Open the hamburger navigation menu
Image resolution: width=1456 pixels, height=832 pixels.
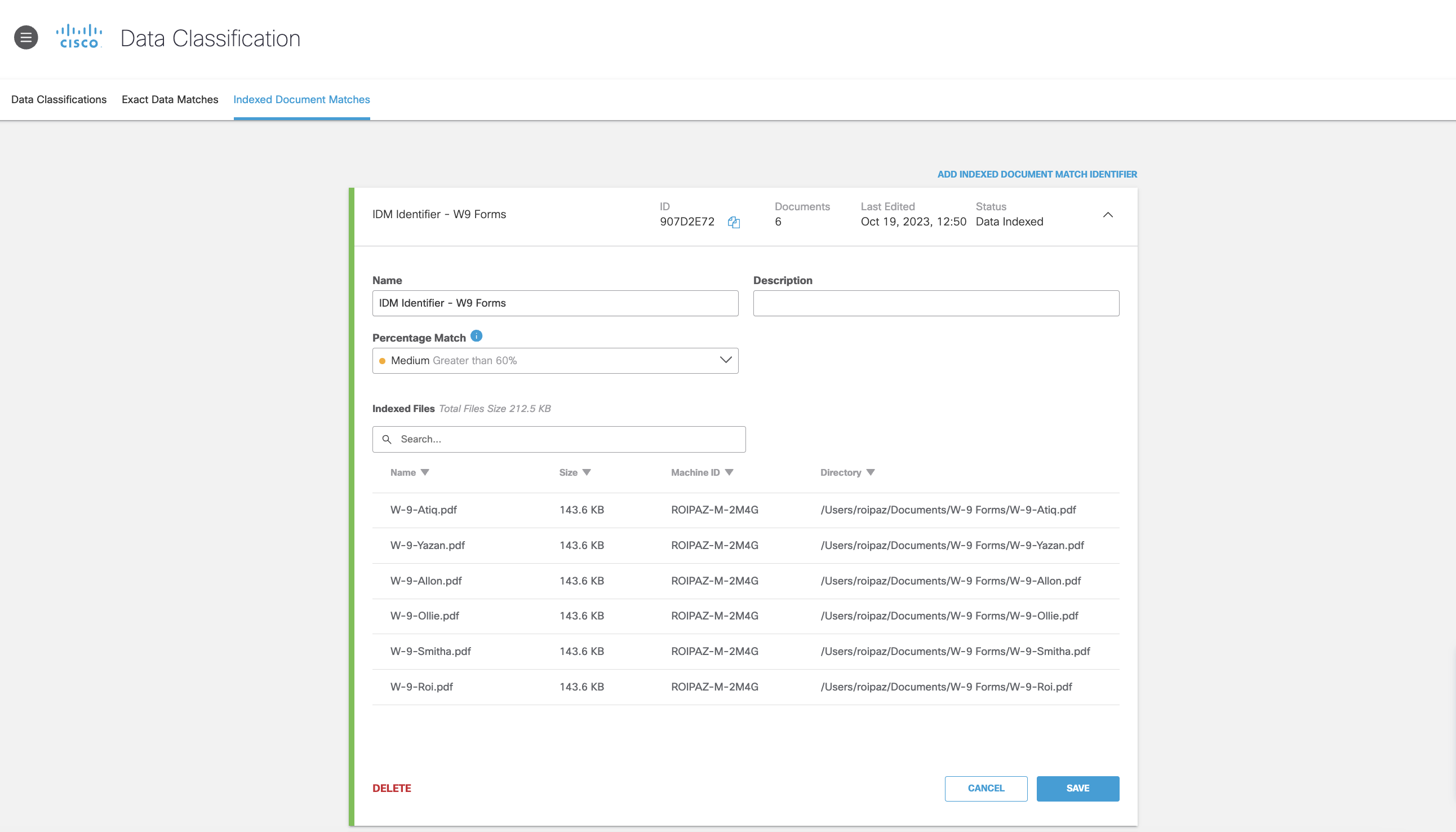[26, 38]
